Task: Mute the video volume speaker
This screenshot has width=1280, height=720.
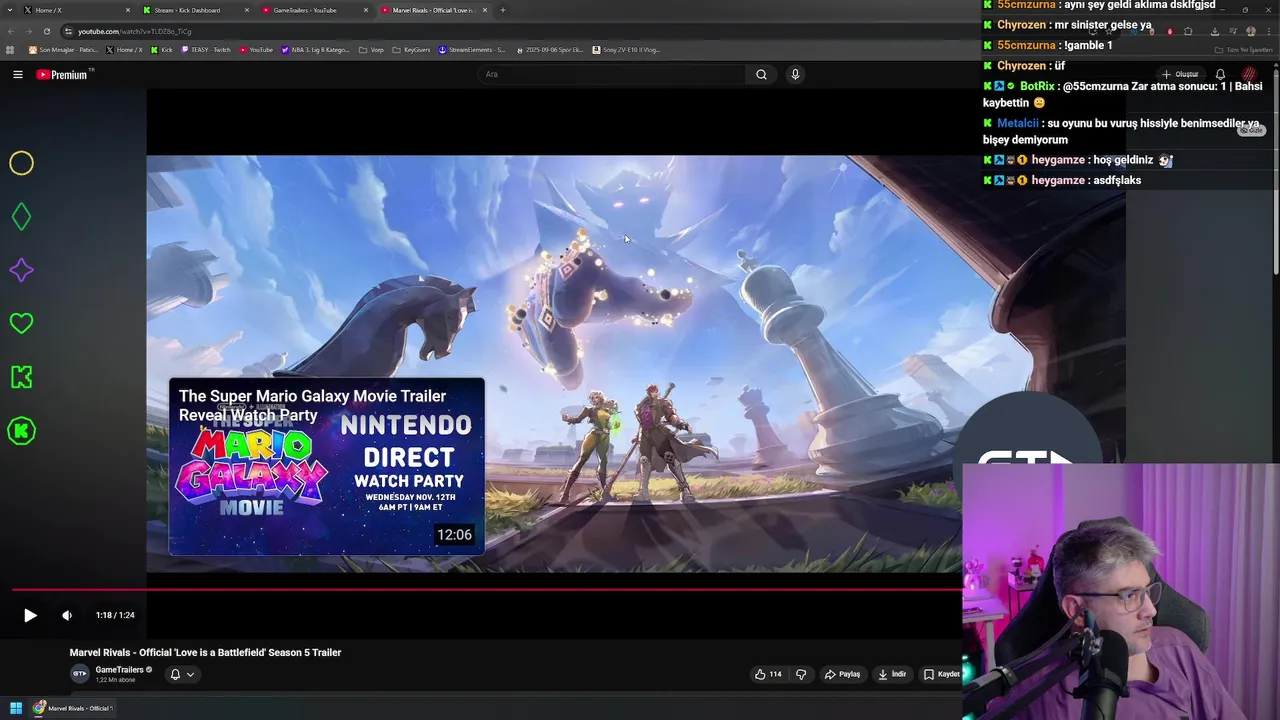Action: coord(67,615)
